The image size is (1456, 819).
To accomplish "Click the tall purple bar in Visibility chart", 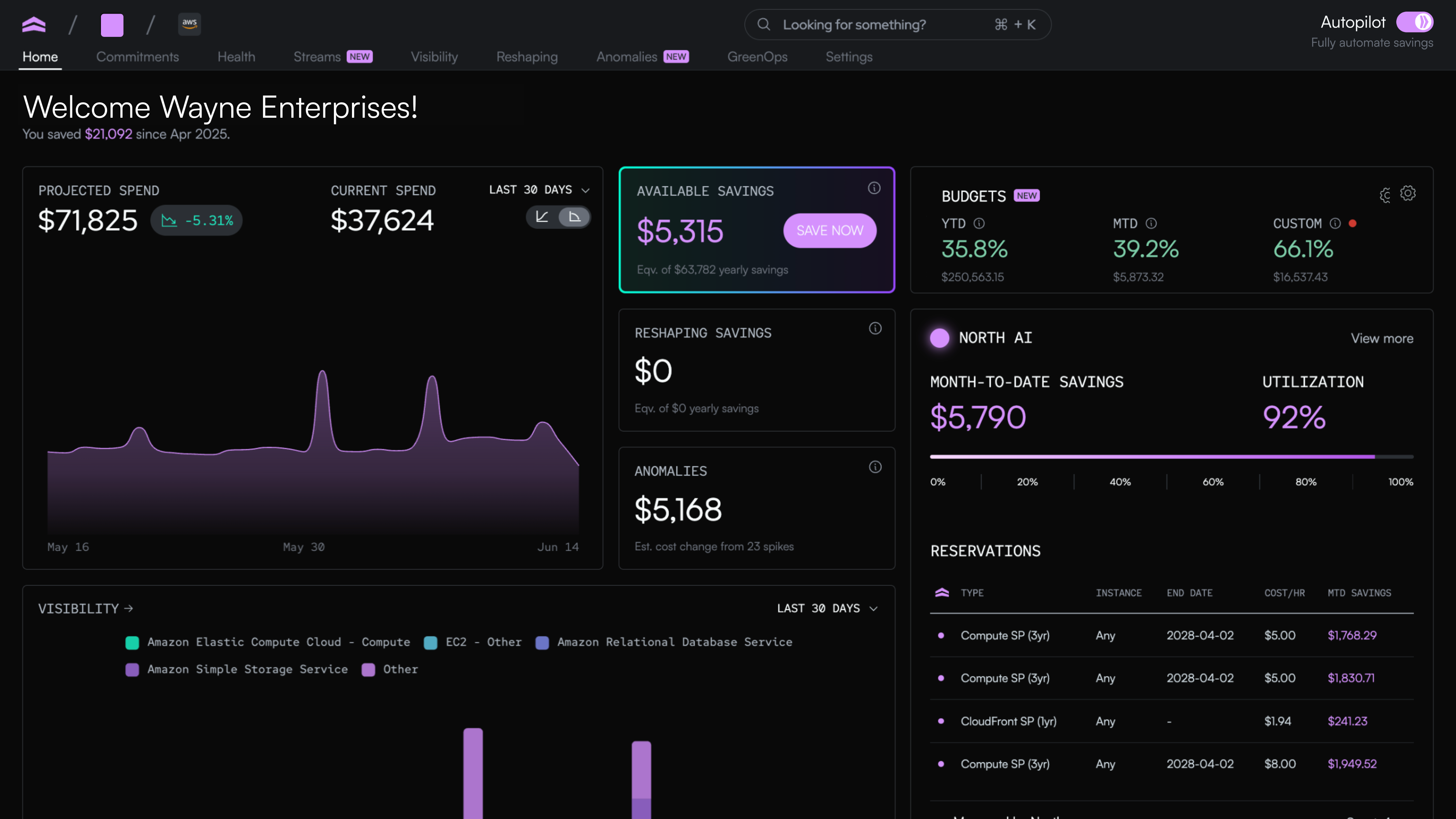I will tap(473, 773).
